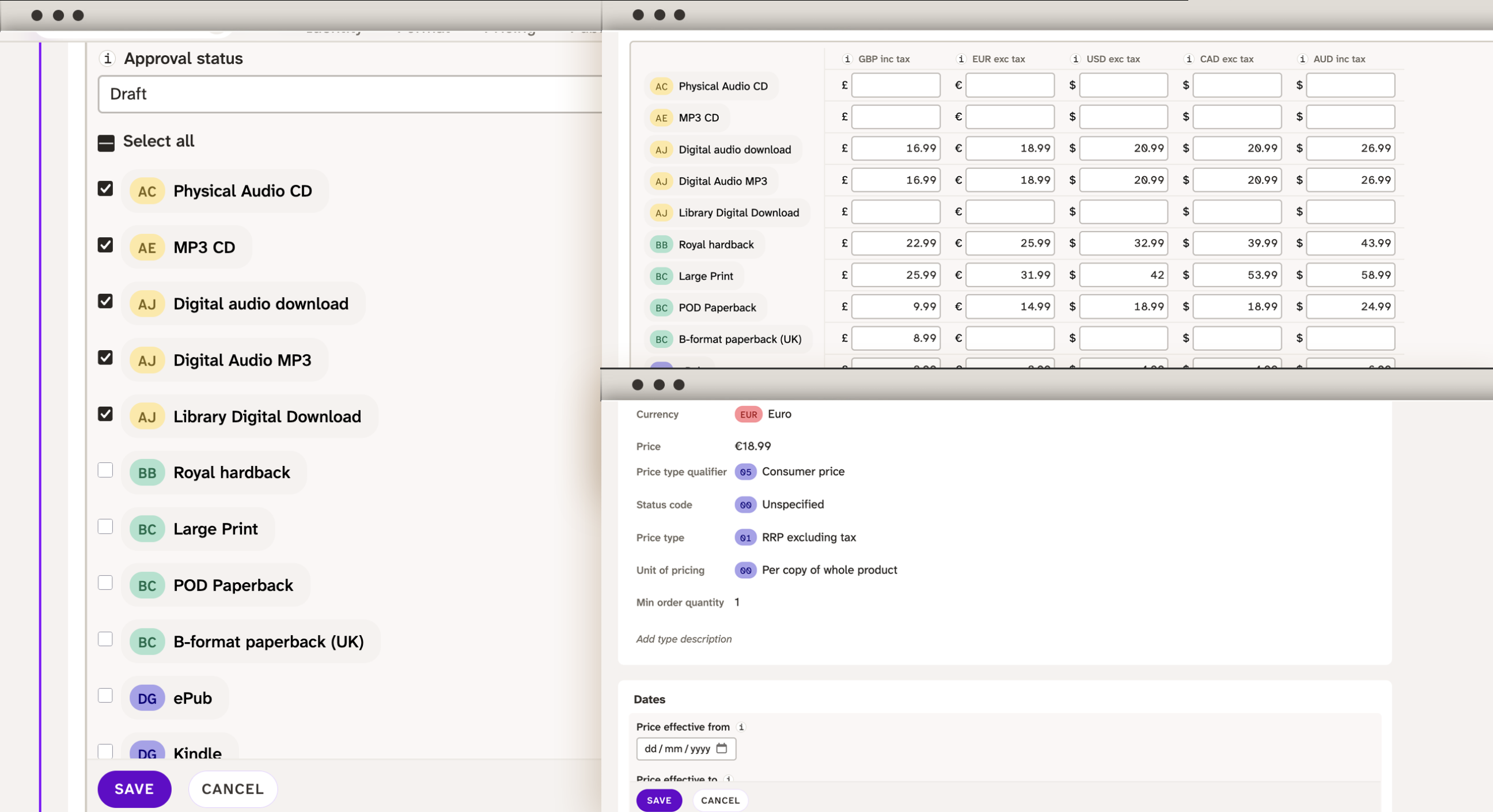Open the Price type RRP excluding tax selector
The width and height of the screenshot is (1493, 812).
(x=796, y=537)
